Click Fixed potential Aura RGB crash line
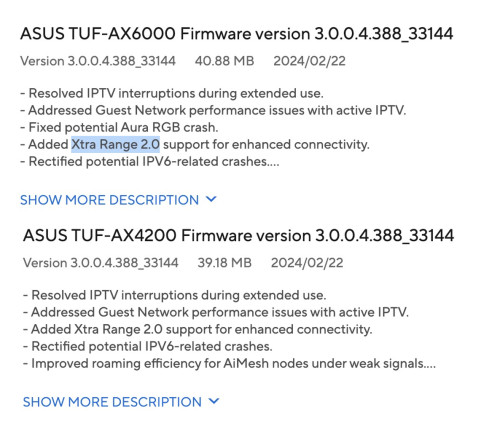 (119, 127)
